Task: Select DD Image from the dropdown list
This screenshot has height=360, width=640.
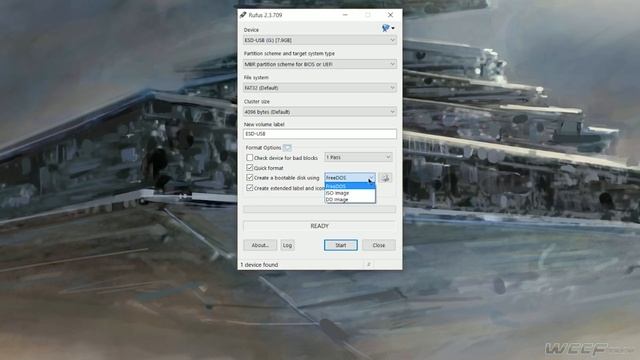Action: [x=350, y=199]
